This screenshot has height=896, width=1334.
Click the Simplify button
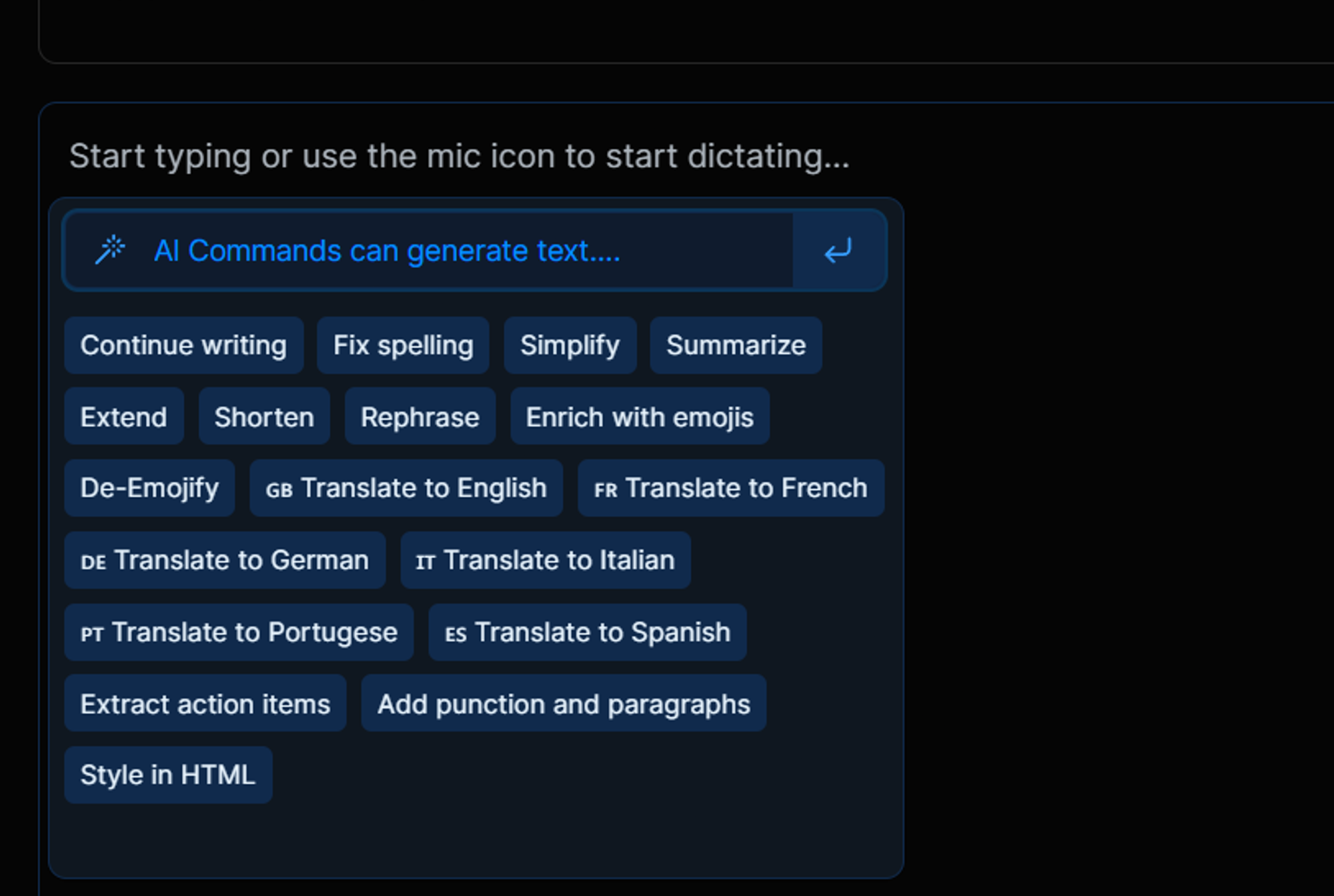click(x=570, y=345)
